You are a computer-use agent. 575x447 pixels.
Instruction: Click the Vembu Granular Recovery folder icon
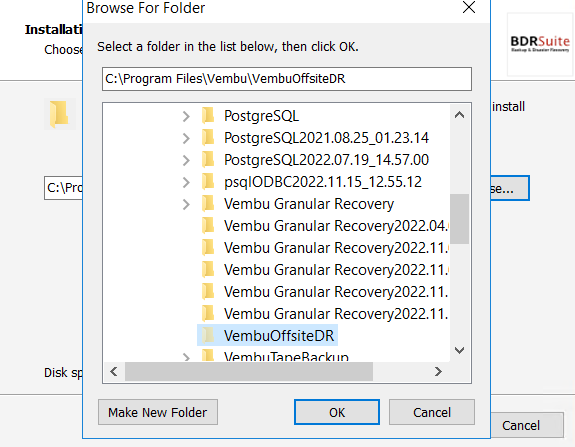tap(208, 204)
